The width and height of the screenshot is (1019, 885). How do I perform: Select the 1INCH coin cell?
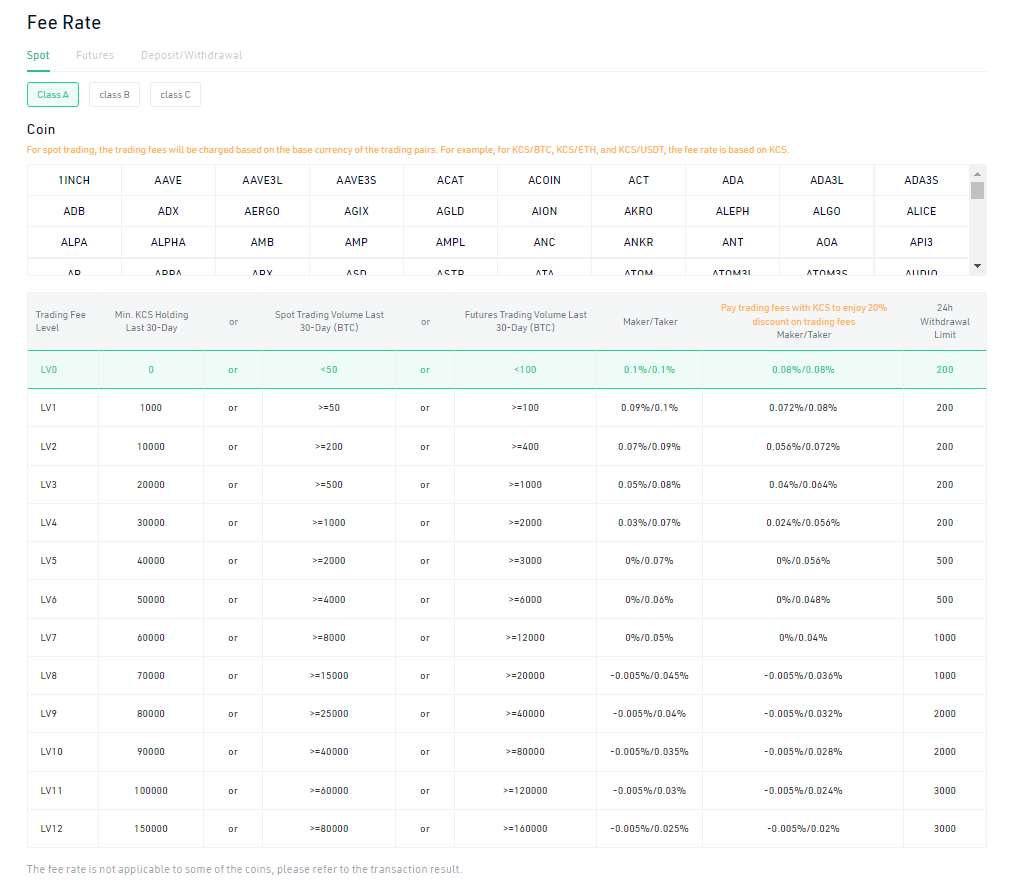(x=74, y=180)
